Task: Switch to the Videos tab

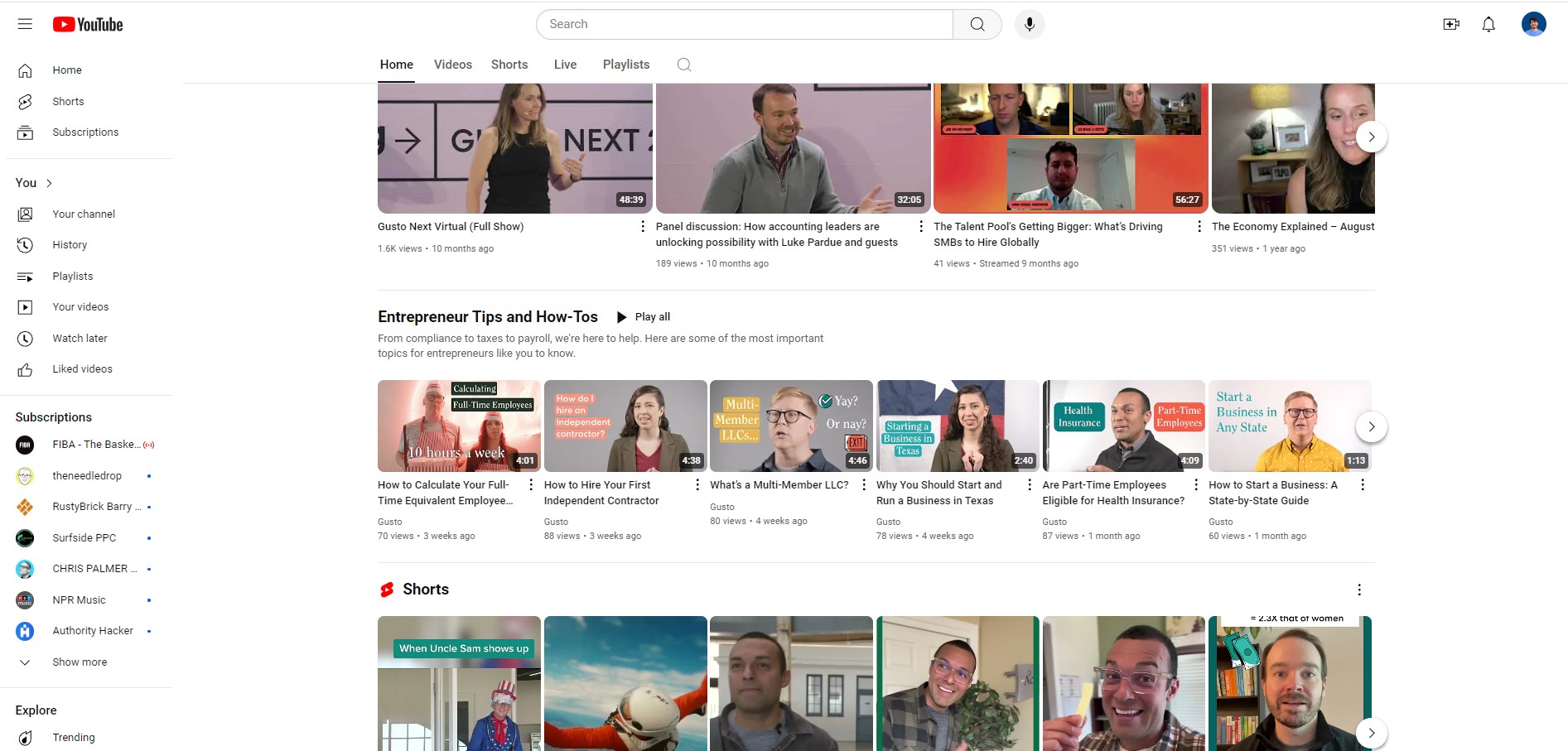Action: point(453,65)
